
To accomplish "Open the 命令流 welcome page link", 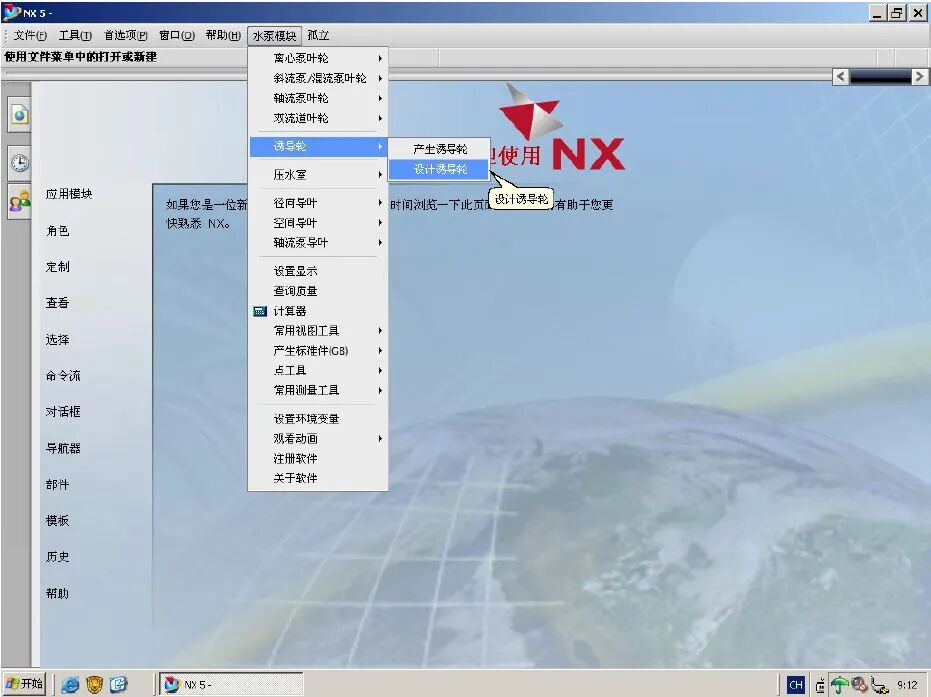I will pos(63,376).
